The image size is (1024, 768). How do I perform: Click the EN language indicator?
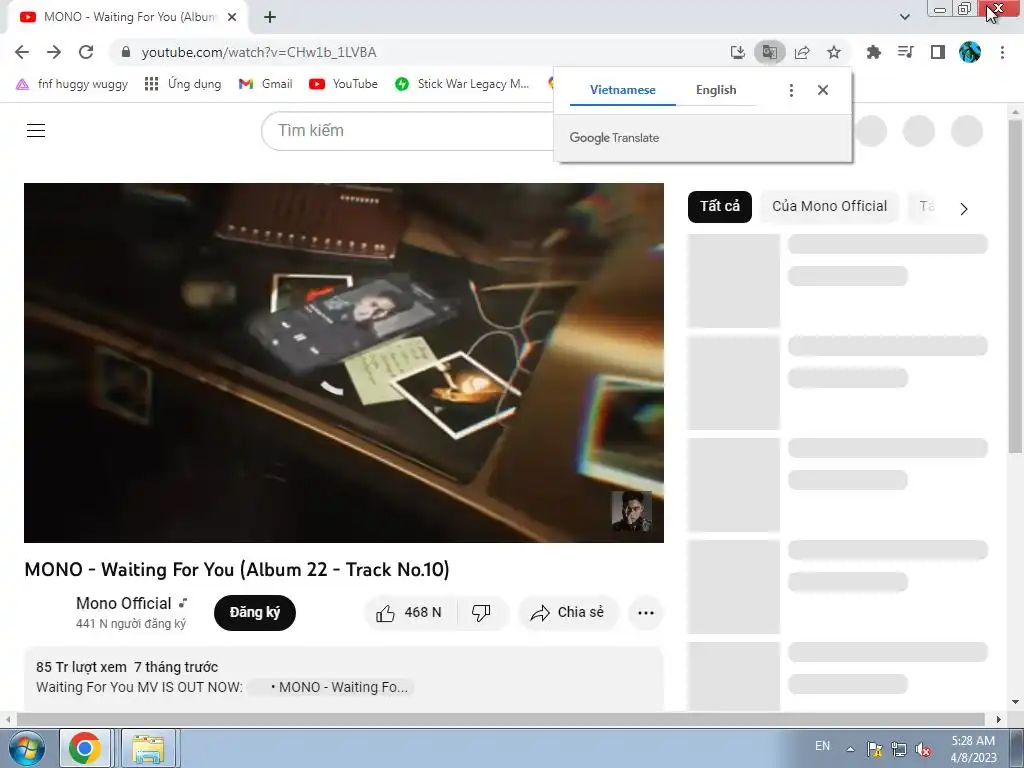822,746
